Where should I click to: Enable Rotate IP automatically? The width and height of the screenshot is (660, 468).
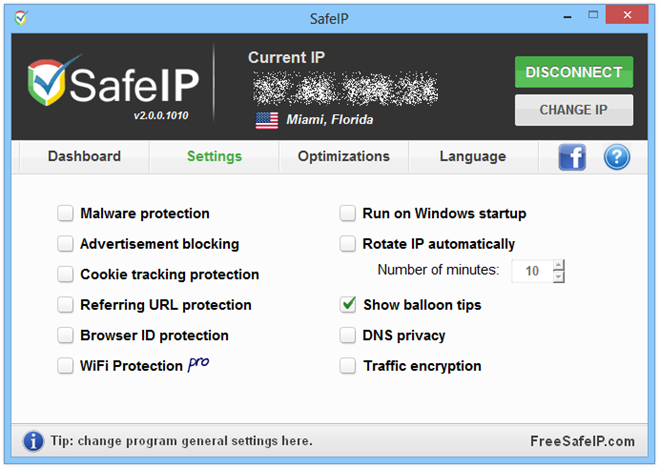(x=348, y=244)
